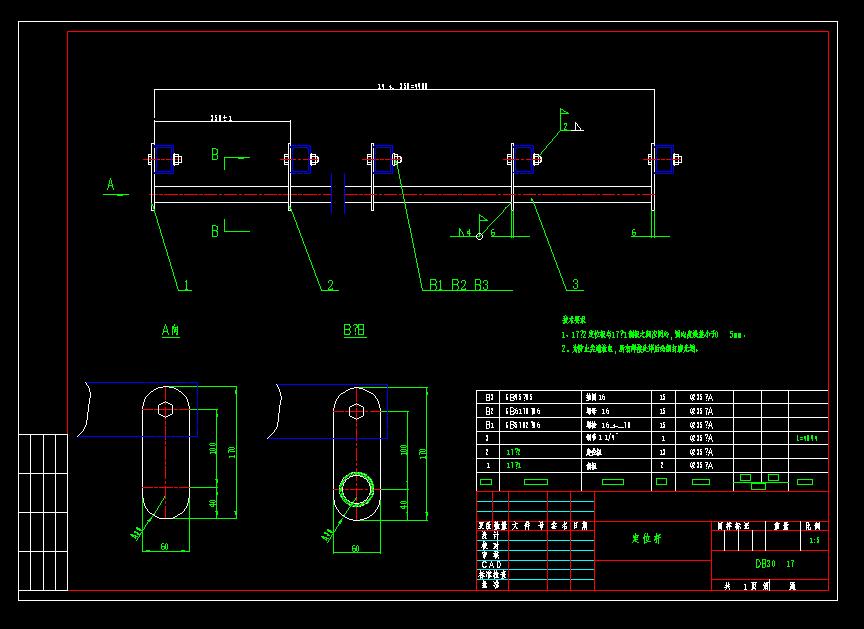Click part balloon number "3" leader label
The width and height of the screenshot is (864, 629).
tap(575, 284)
